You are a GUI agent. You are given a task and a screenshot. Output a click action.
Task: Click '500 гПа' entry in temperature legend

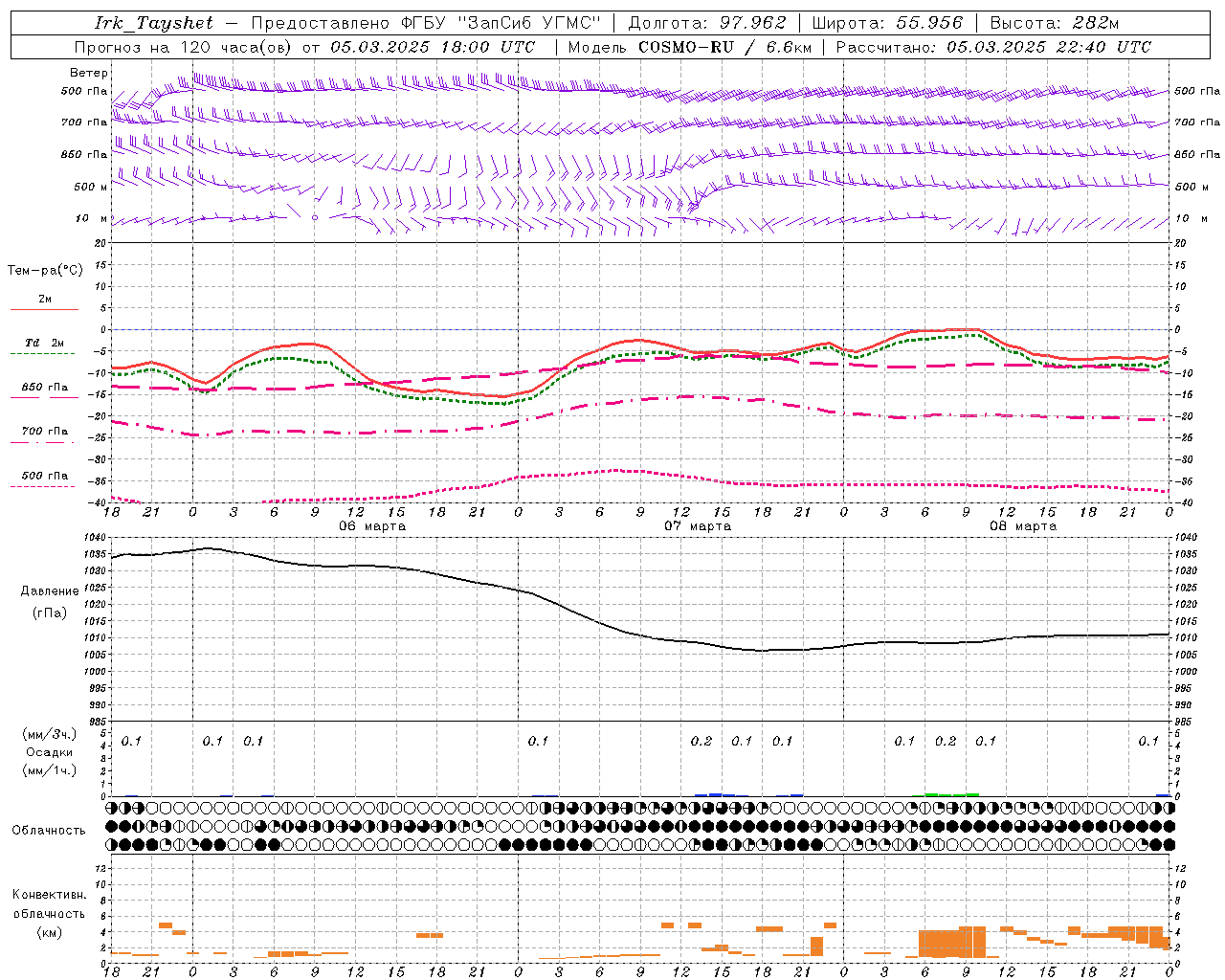pos(45,476)
